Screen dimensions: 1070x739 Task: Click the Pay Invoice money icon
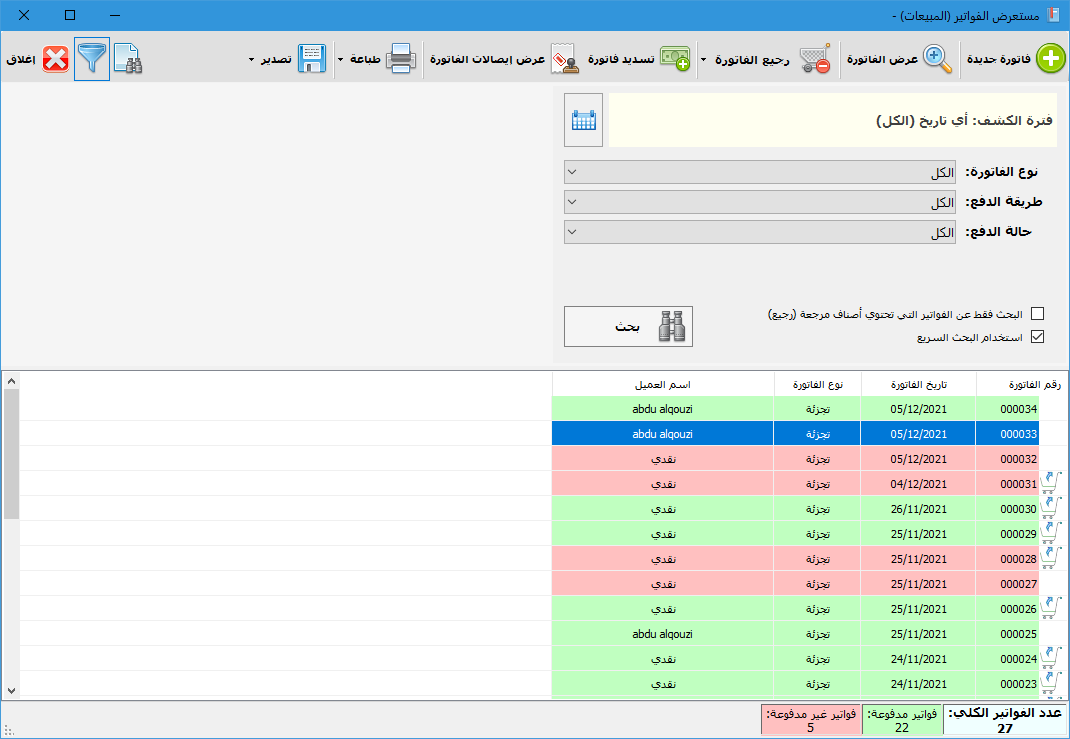(675, 59)
